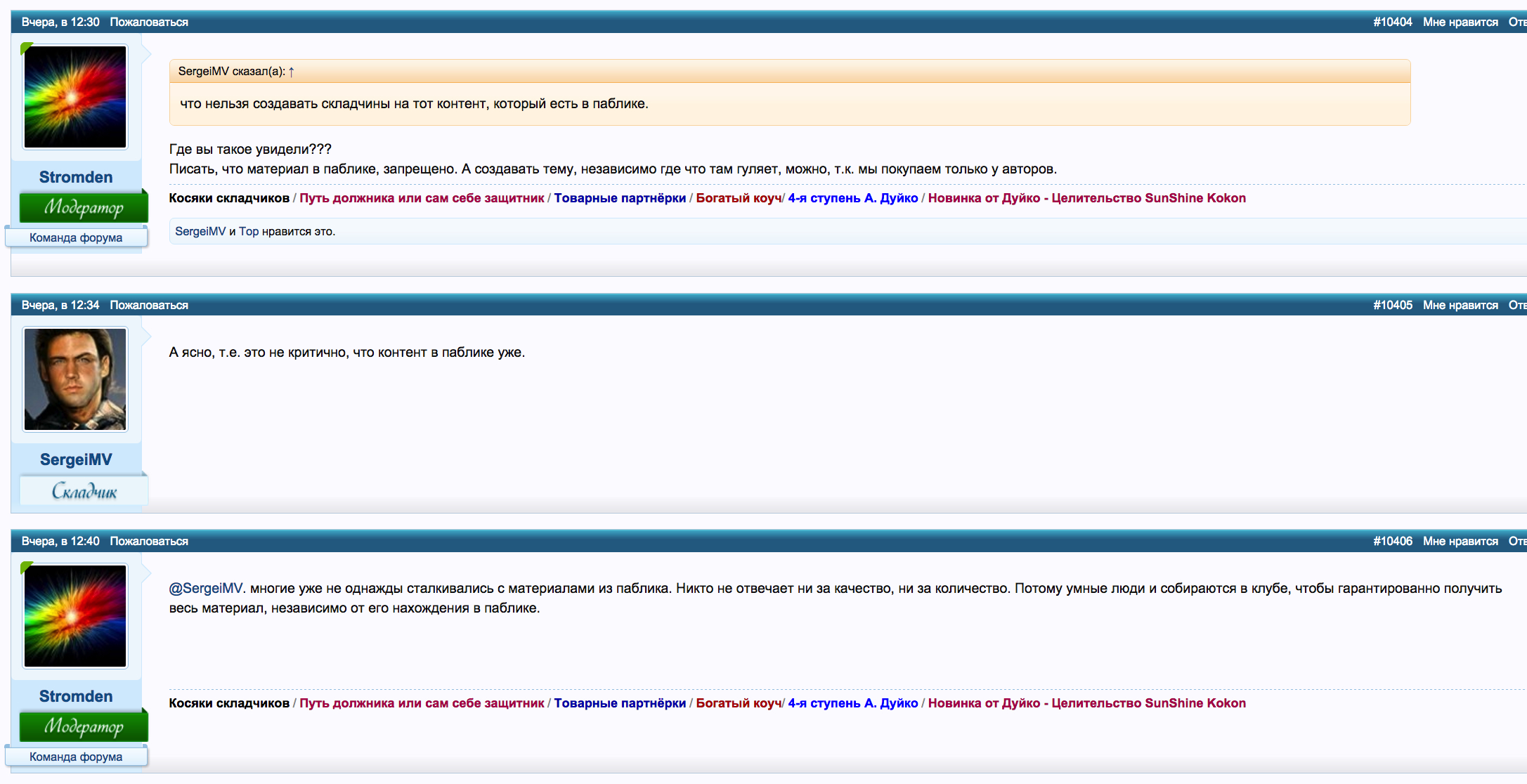This screenshot has width=1527, height=784.
Task: Open Богатый коуч link in the first signature
Action: click(738, 198)
